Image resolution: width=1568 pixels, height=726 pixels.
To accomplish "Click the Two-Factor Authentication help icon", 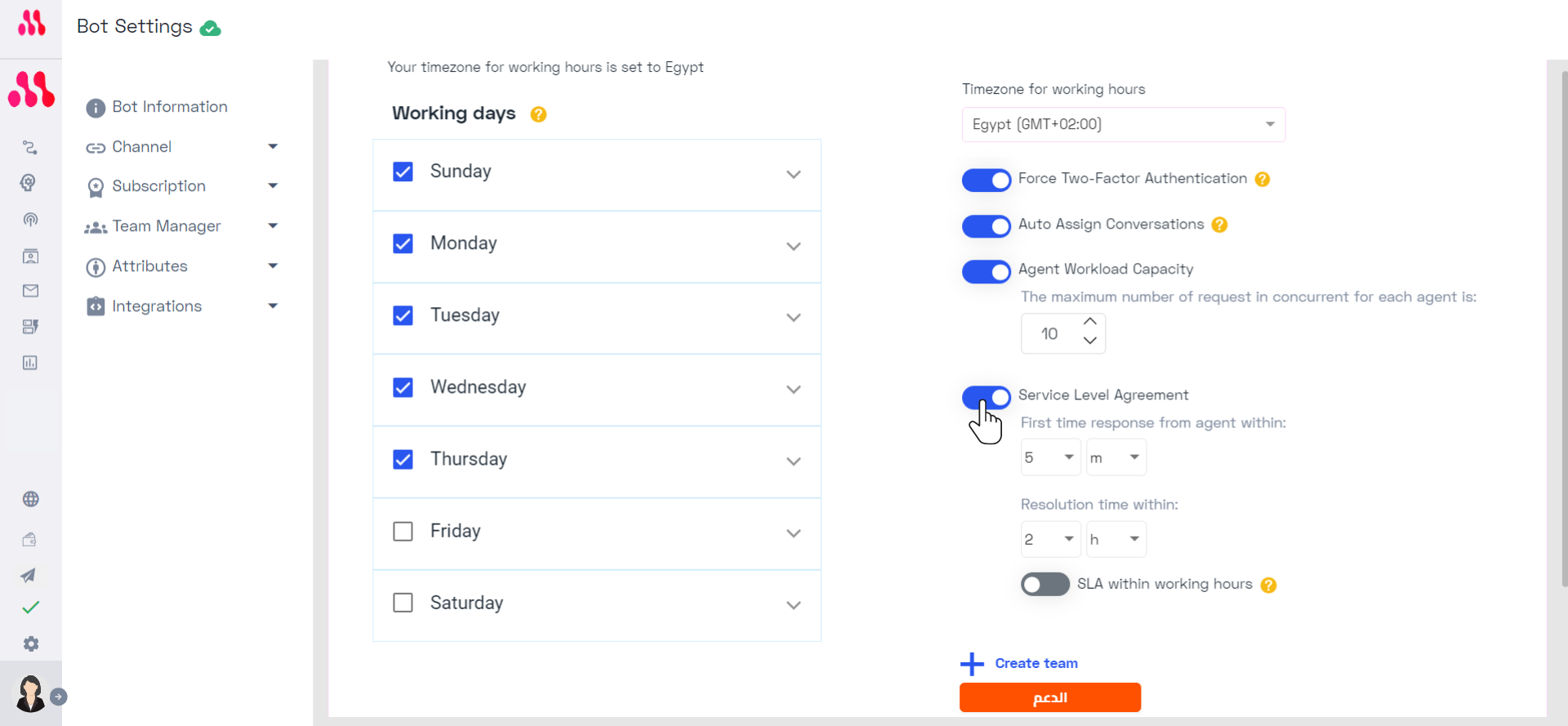I will (x=1263, y=179).
